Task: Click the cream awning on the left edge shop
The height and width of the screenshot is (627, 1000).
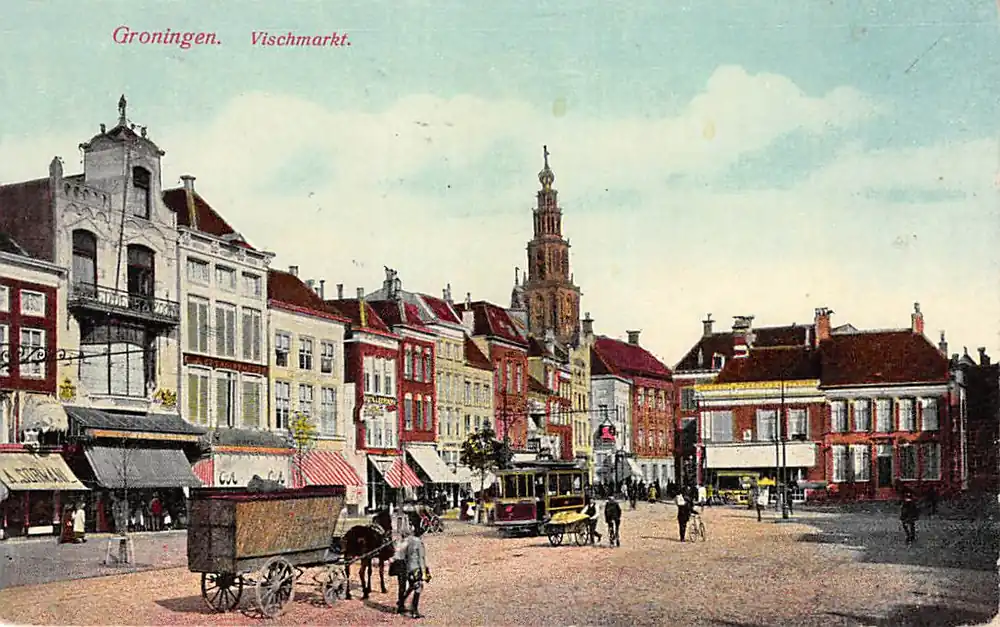Action: pos(38,471)
